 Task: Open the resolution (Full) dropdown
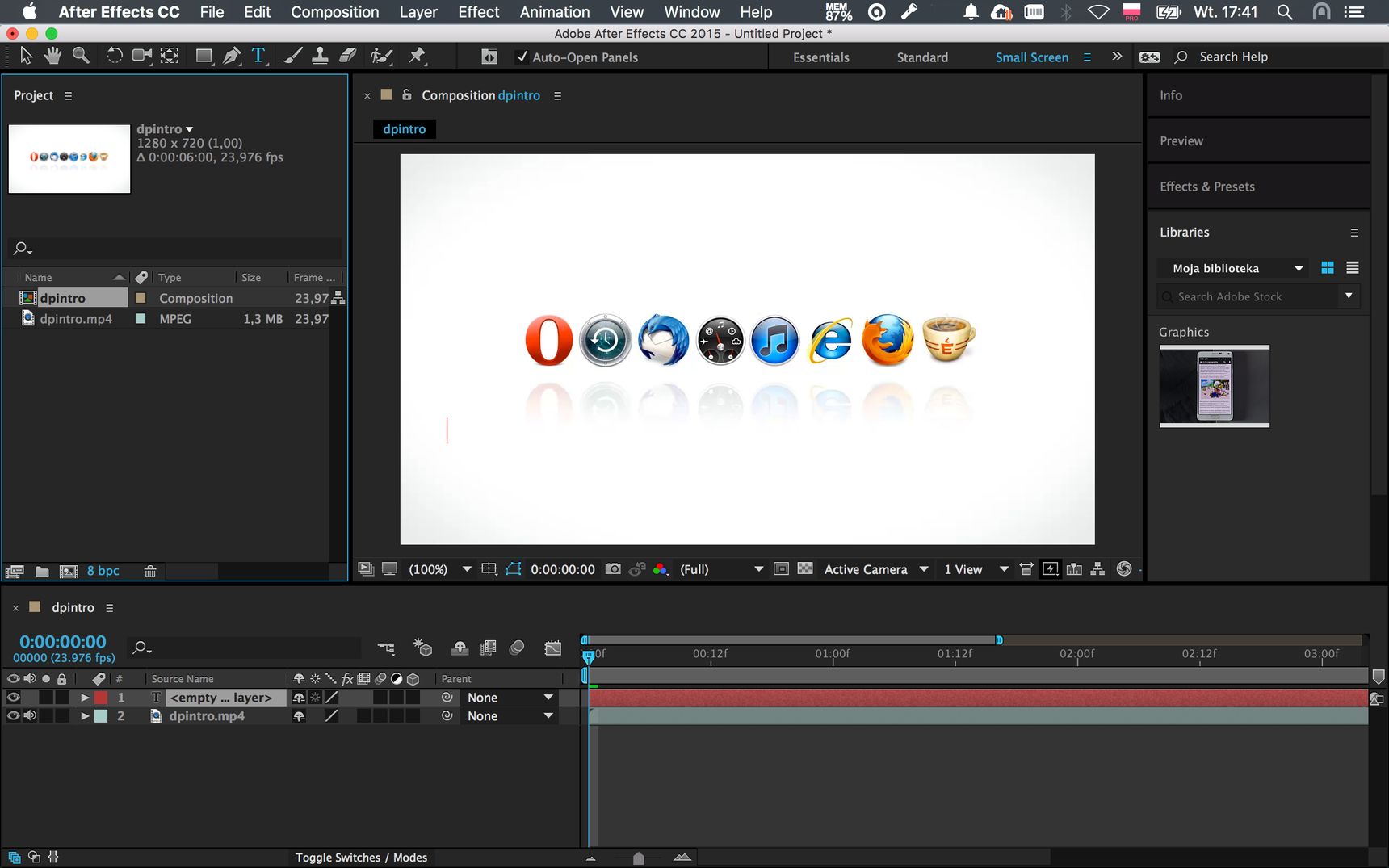coord(720,569)
